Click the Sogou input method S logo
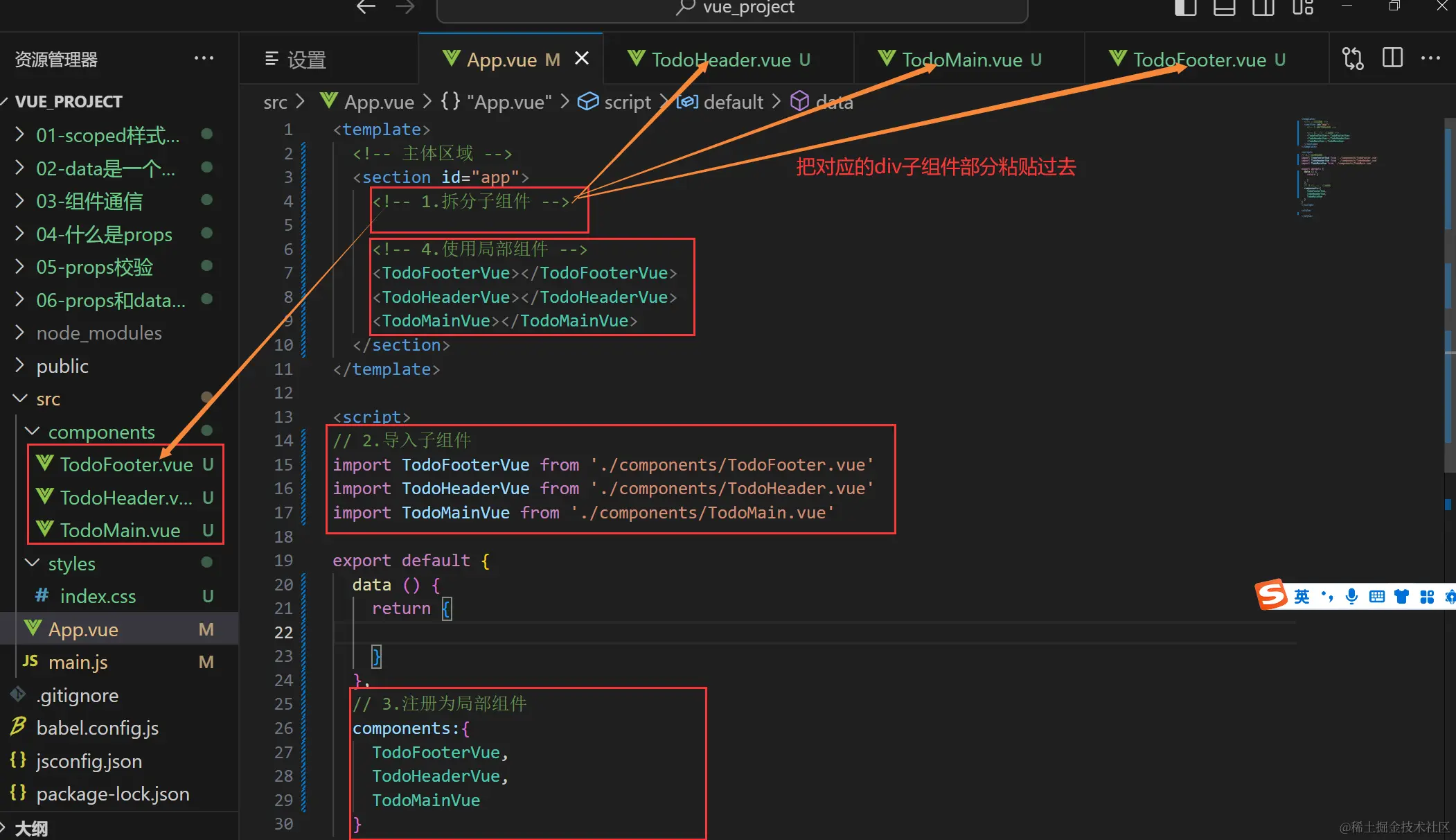Image resolution: width=1456 pixels, height=840 pixels. 1272,595
